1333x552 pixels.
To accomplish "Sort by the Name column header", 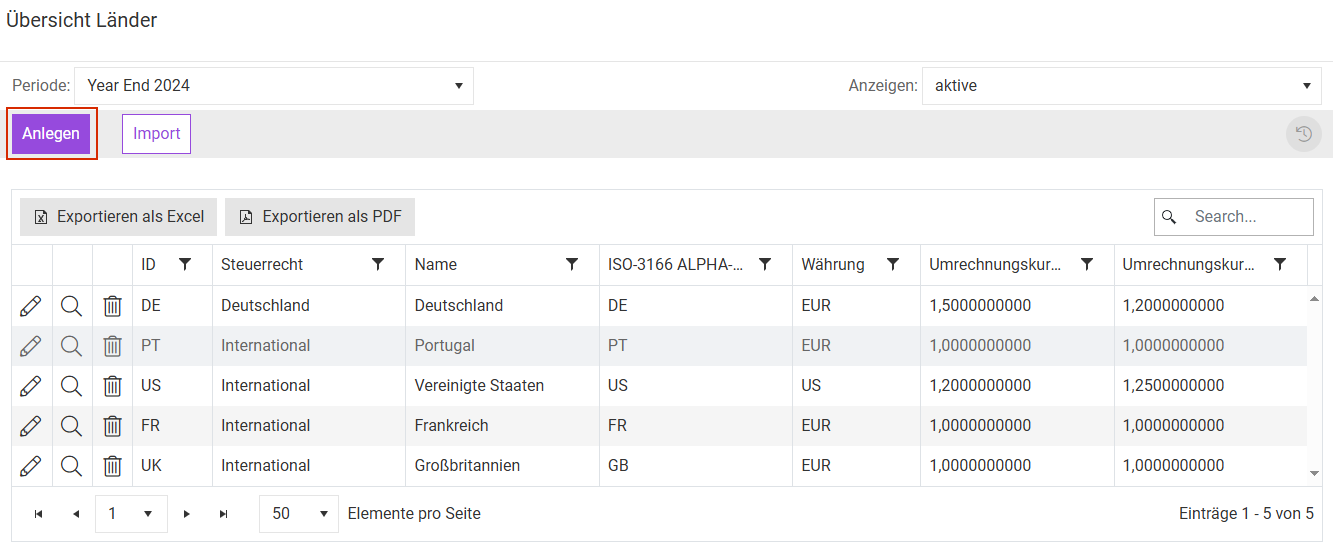I will pyautogui.click(x=436, y=265).
